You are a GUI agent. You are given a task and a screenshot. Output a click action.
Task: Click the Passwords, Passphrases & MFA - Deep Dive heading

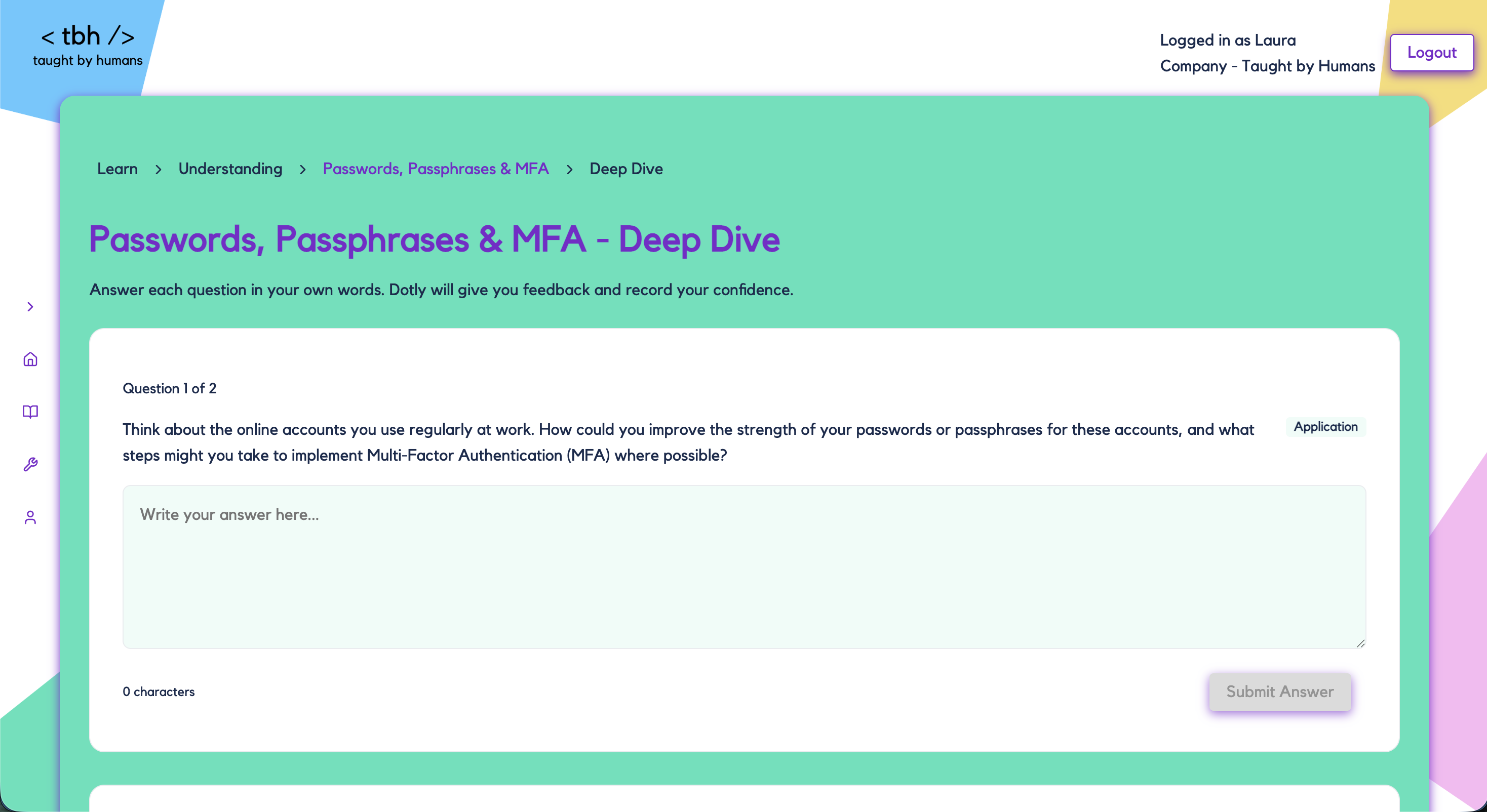click(x=434, y=239)
